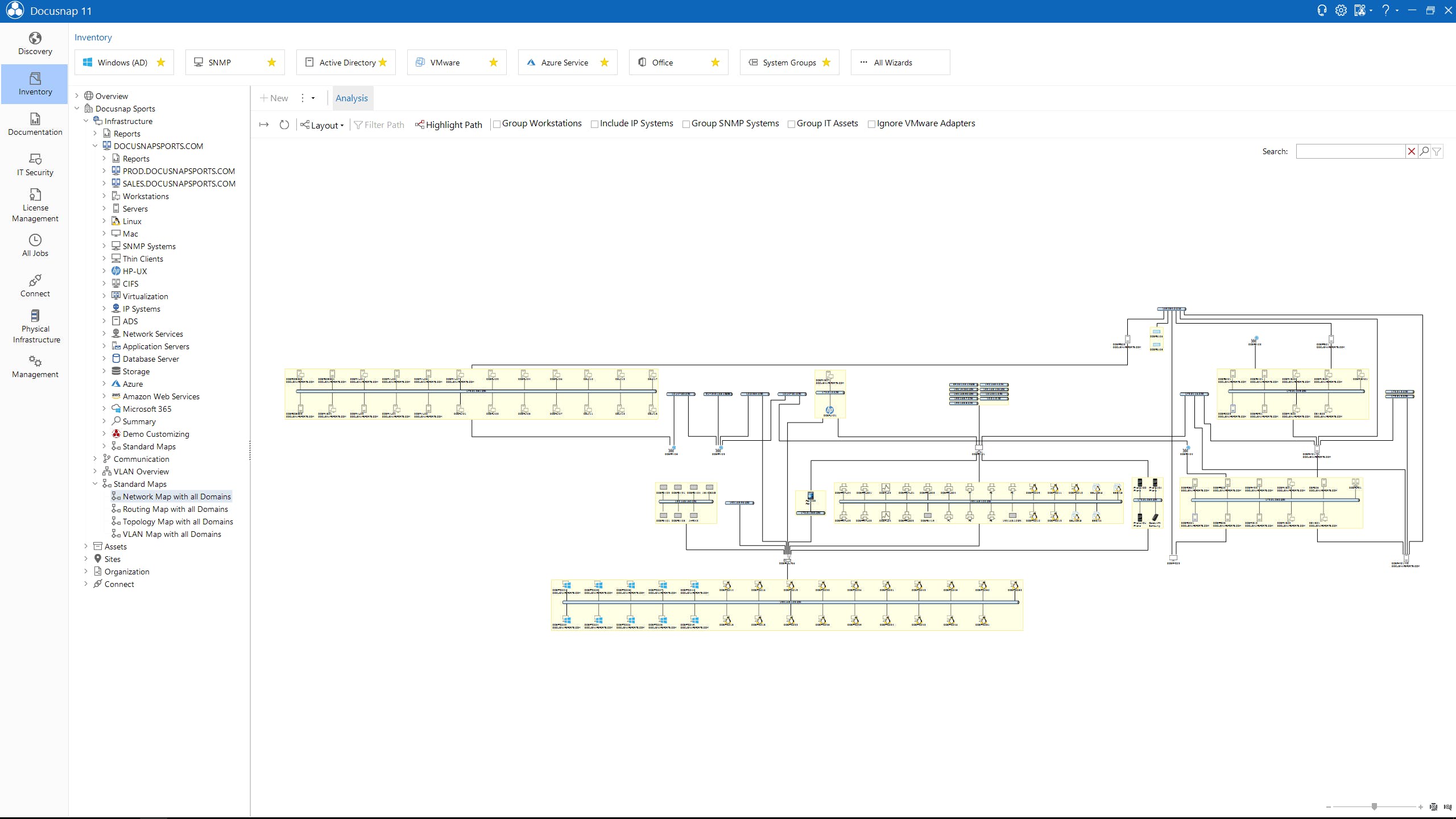
Task: Select Routing Map with all Domains
Action: pos(175,509)
